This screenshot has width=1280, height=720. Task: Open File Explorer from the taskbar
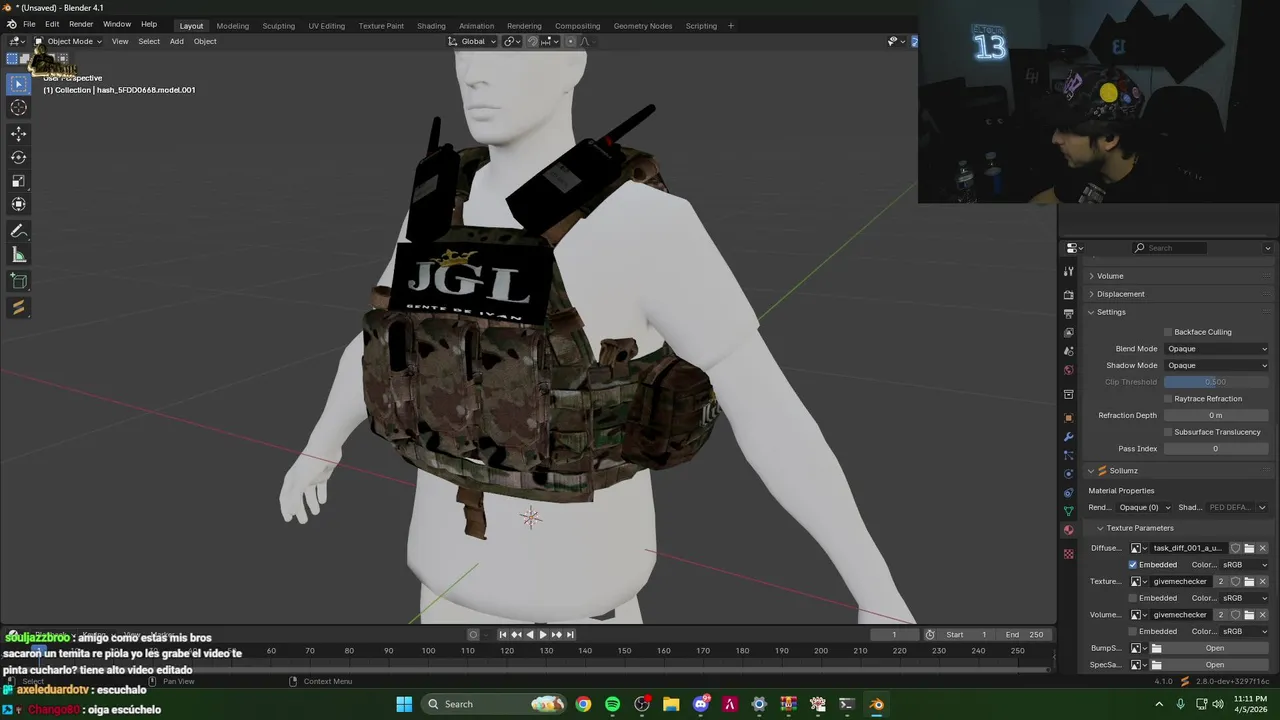(671, 704)
